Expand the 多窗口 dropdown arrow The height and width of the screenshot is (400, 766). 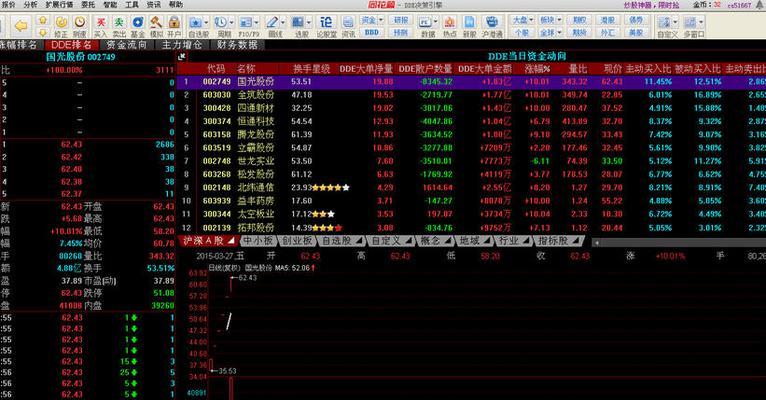(x=701, y=22)
